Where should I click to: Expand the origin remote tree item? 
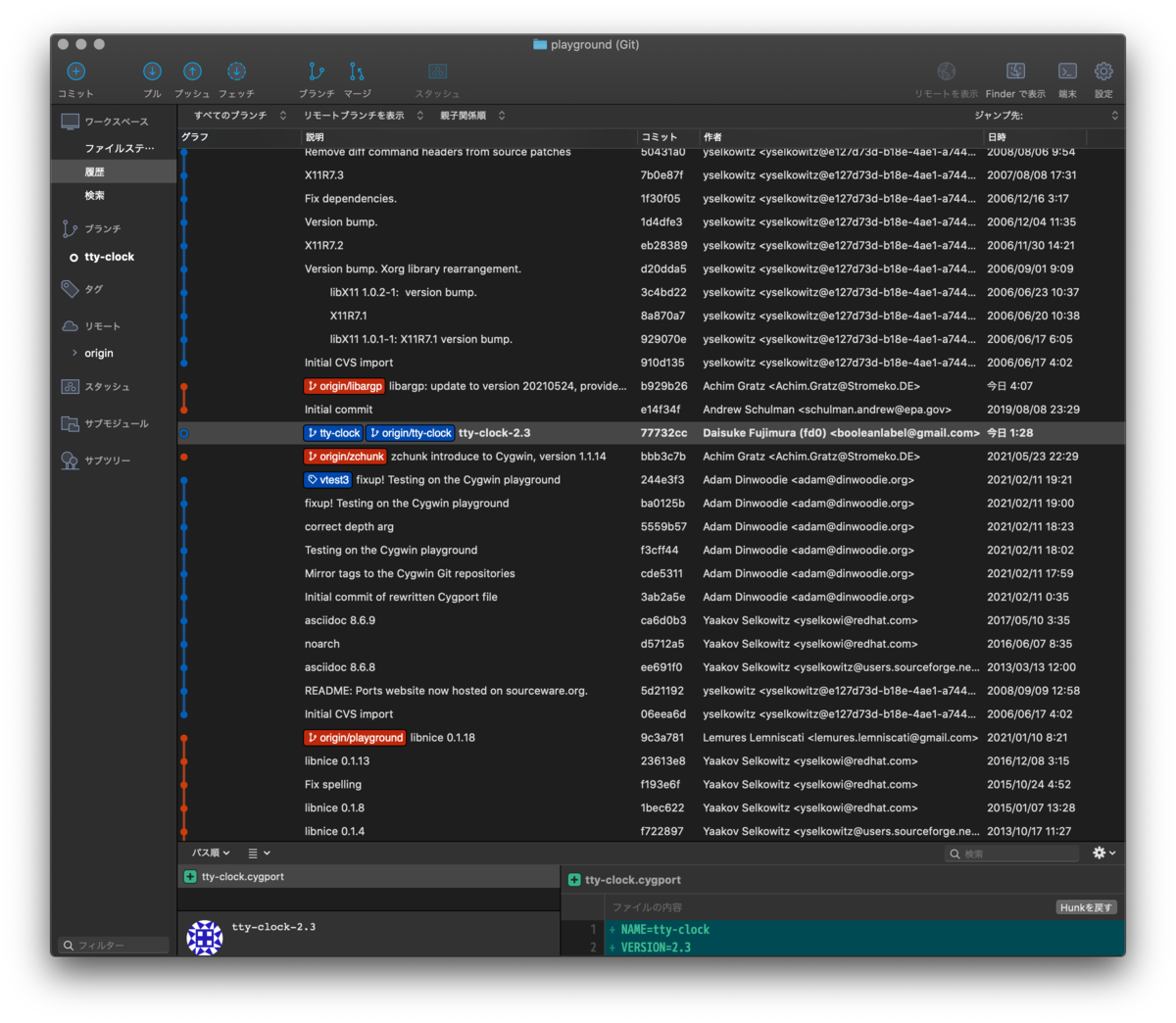[74, 353]
